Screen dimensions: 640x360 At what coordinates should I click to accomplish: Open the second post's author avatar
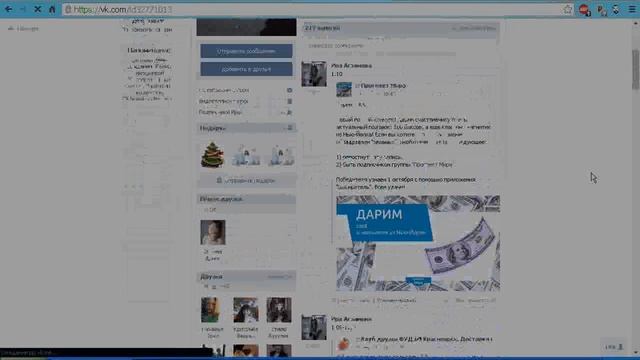[314, 327]
